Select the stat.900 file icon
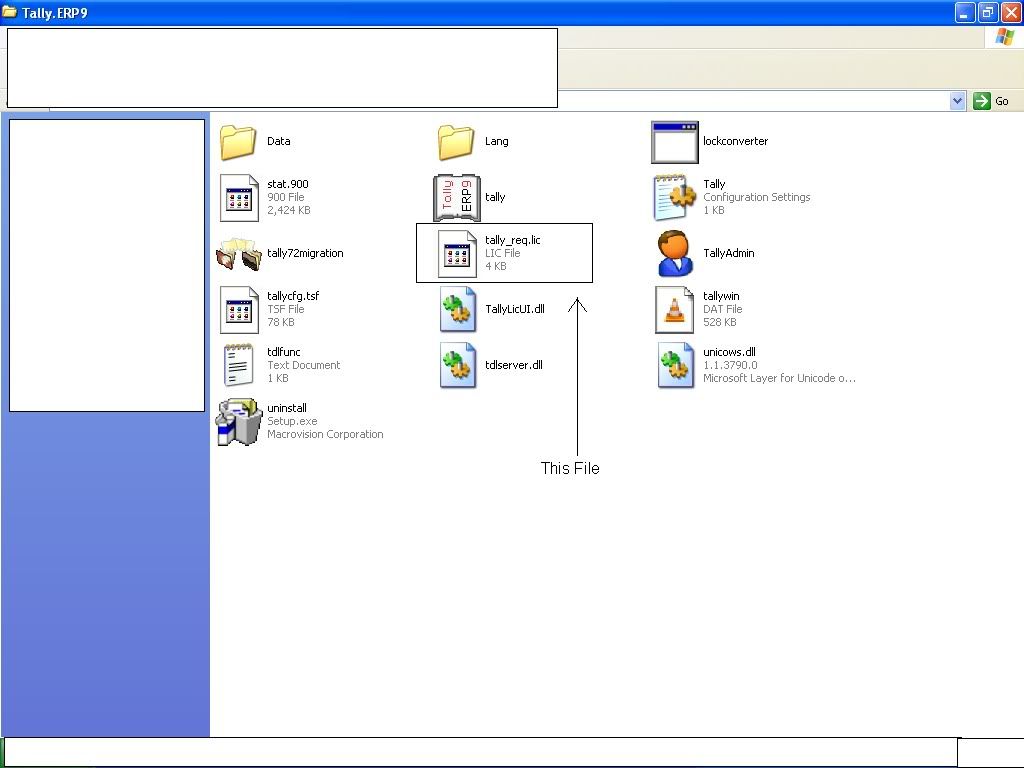Image resolution: width=1024 pixels, height=768 pixels. [238, 198]
